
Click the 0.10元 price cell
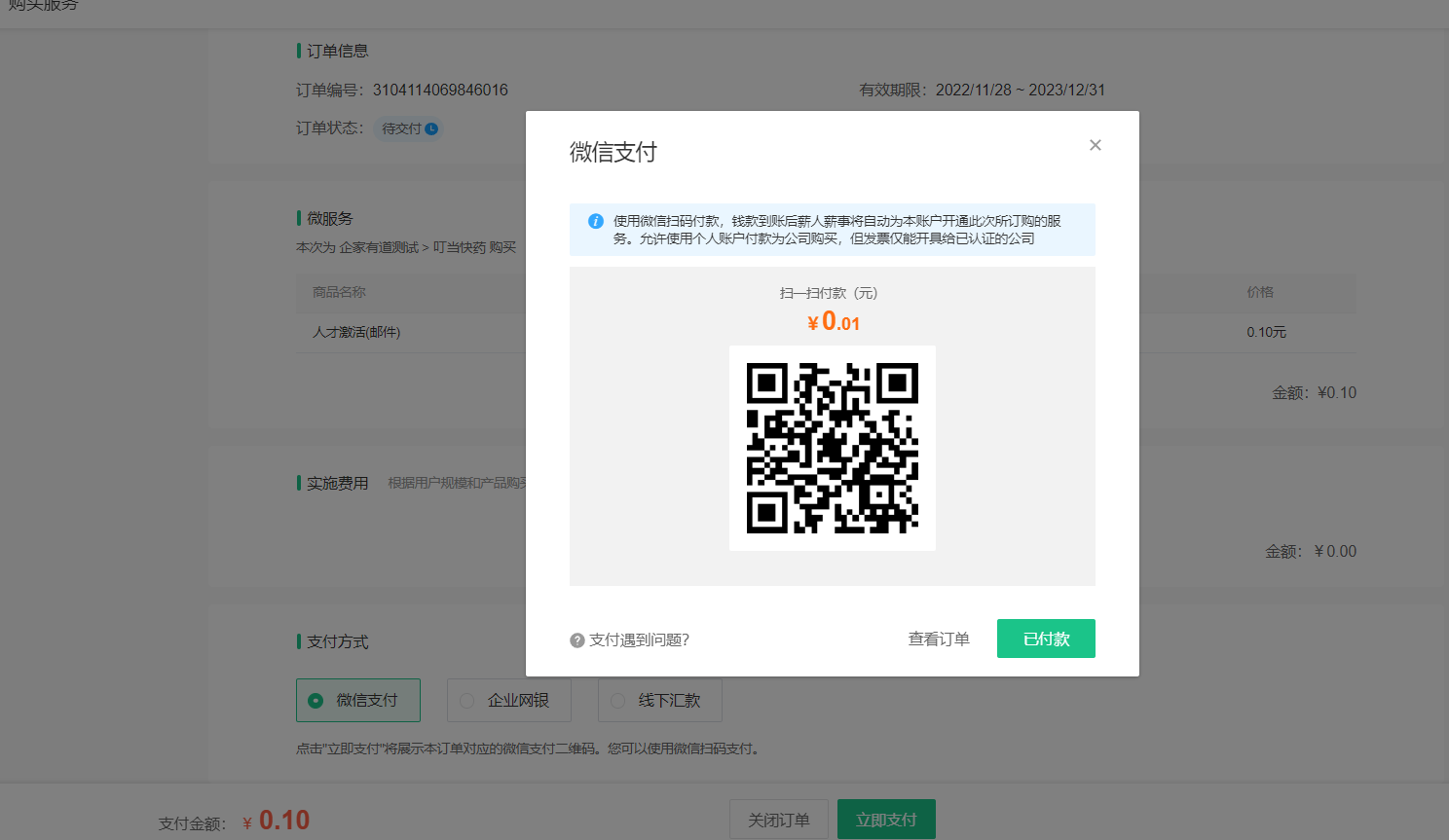1266,332
